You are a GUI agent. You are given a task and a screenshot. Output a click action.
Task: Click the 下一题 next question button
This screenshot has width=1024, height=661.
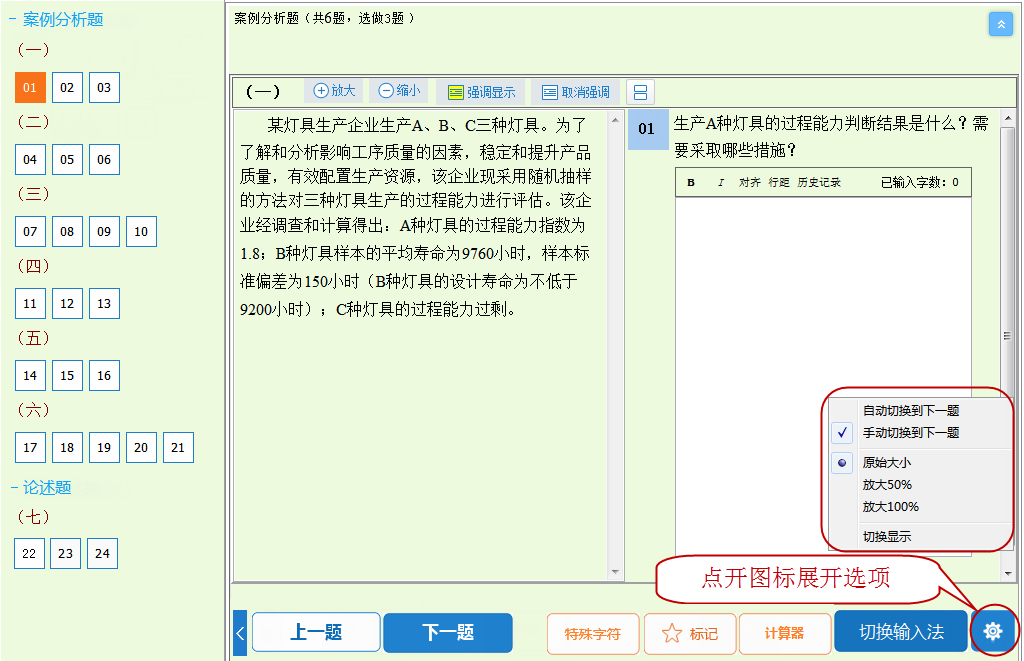click(447, 632)
